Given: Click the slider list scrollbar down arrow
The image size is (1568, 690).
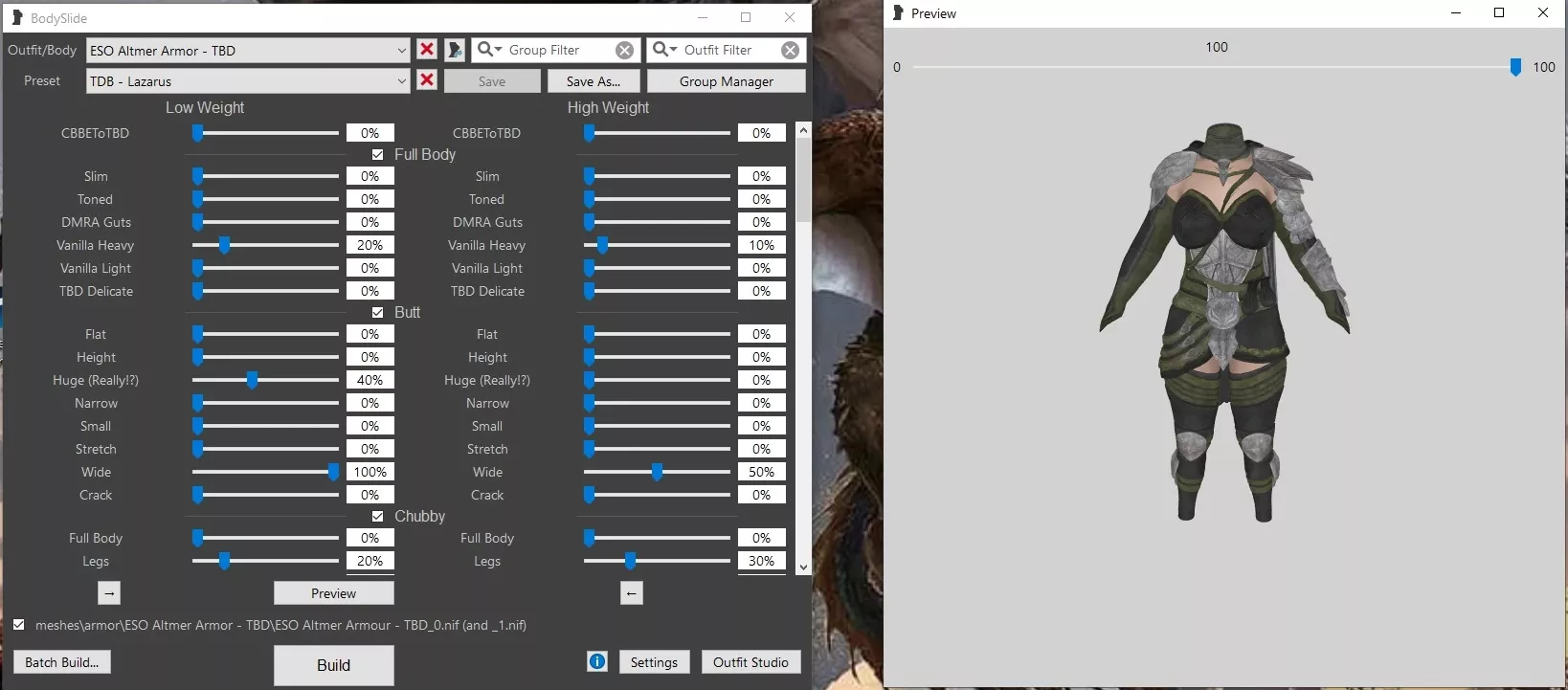Looking at the screenshot, I should point(803,567).
